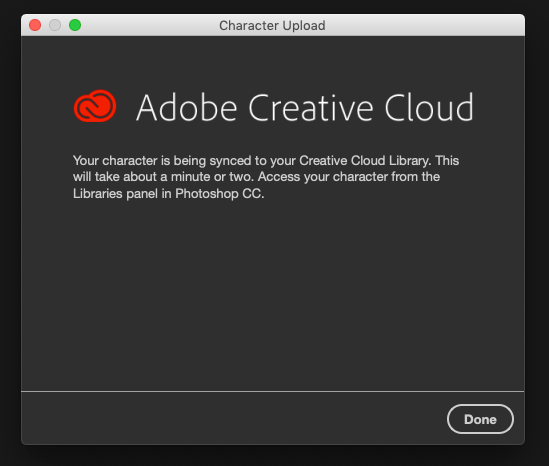Click the grey minimize window button

(55, 25)
